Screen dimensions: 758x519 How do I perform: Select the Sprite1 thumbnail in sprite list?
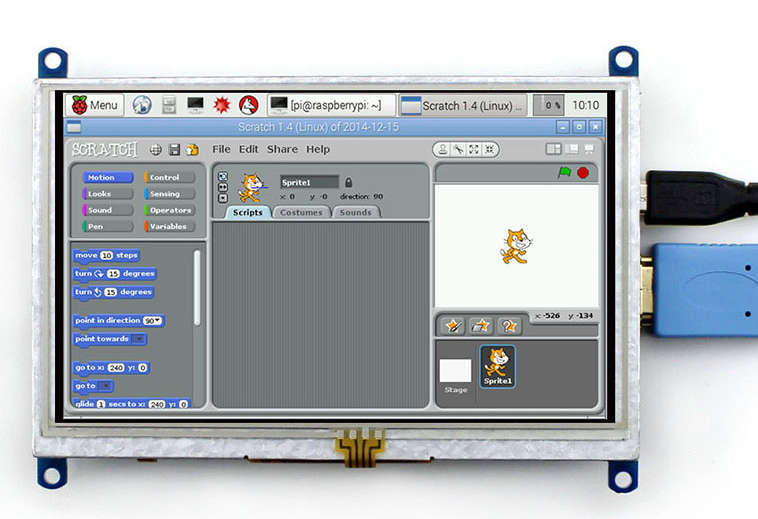(x=497, y=367)
